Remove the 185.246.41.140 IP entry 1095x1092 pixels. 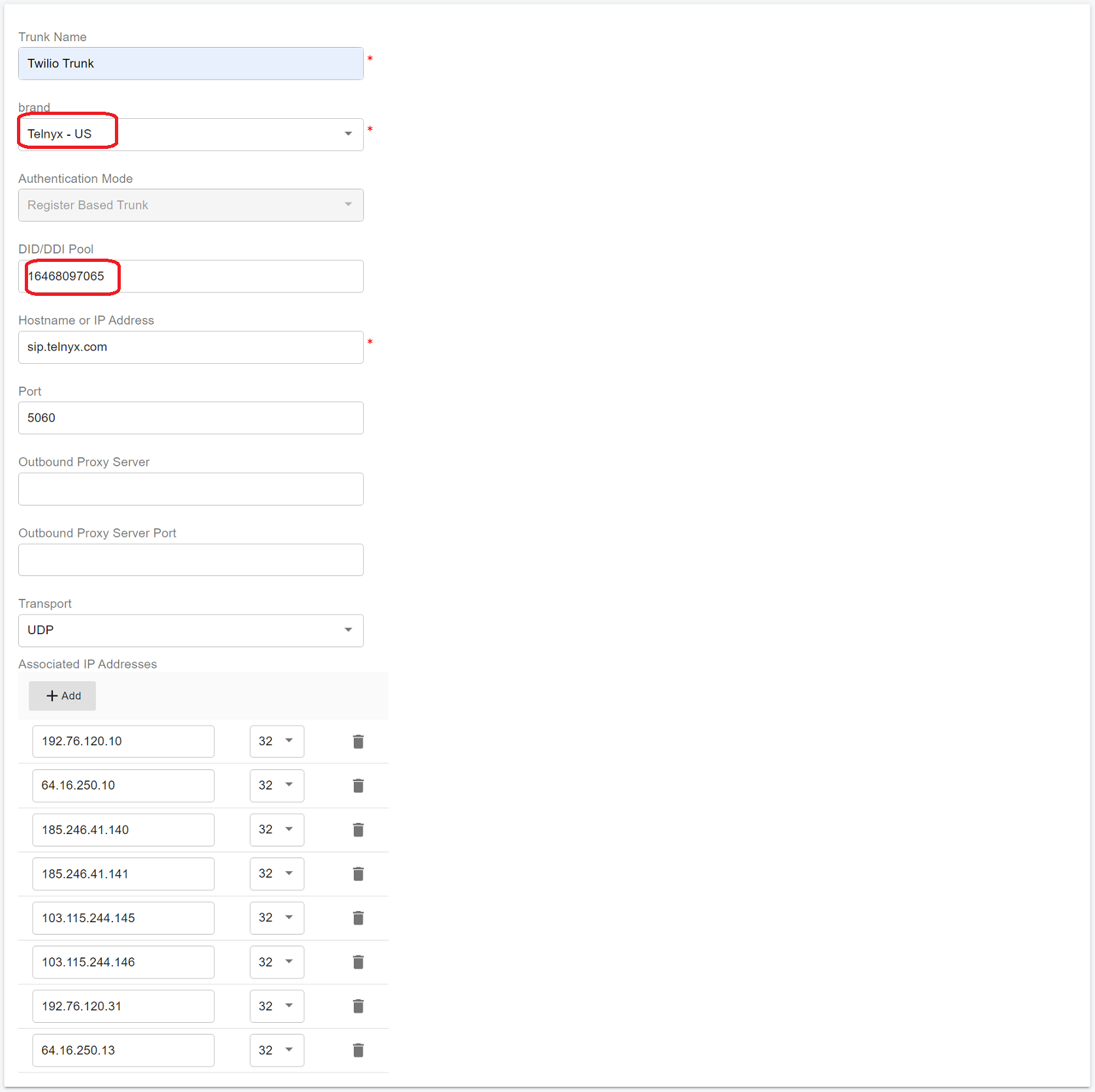pyautogui.click(x=358, y=829)
